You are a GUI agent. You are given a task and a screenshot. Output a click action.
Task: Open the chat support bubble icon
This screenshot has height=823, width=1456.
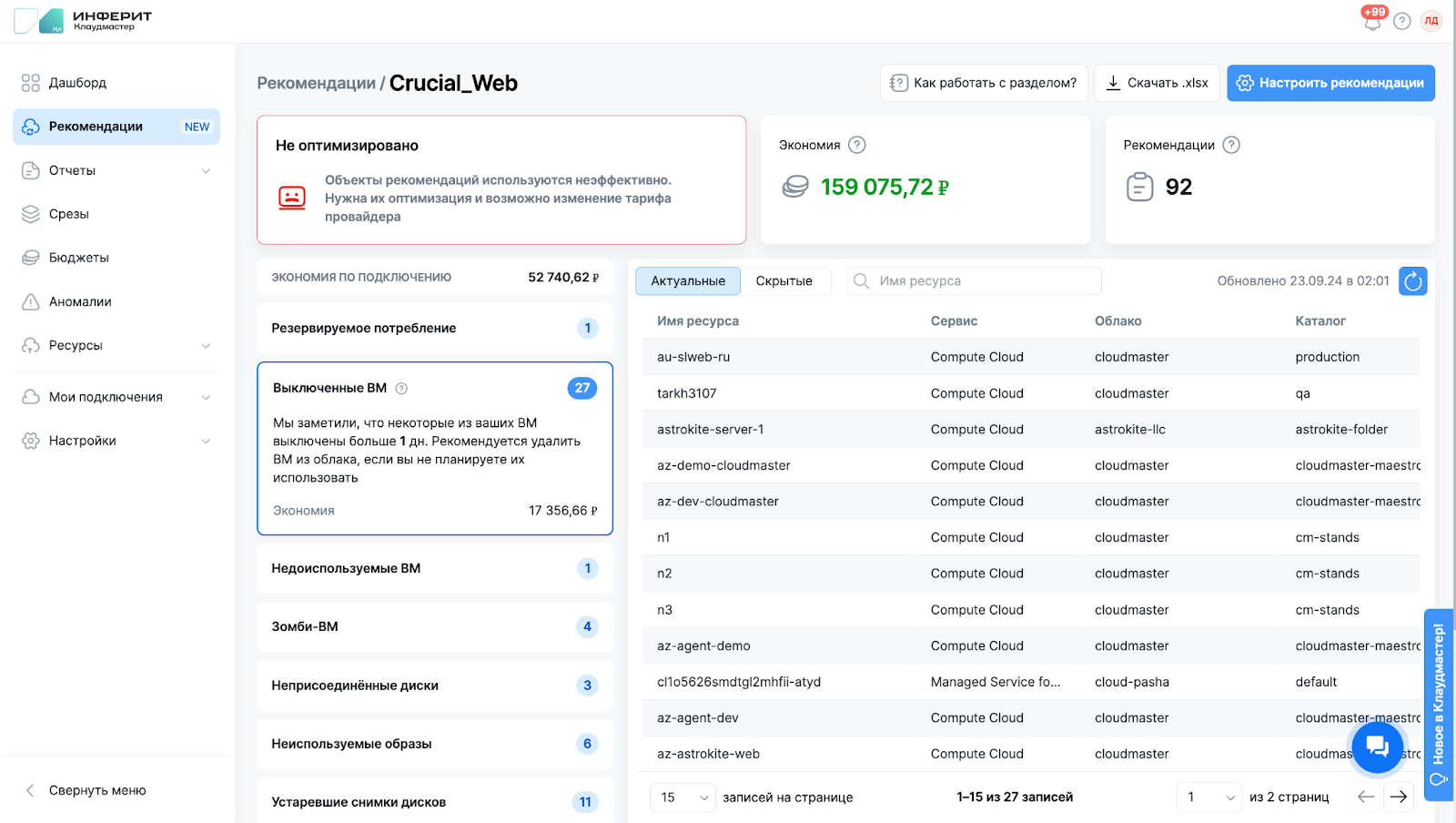1377,747
